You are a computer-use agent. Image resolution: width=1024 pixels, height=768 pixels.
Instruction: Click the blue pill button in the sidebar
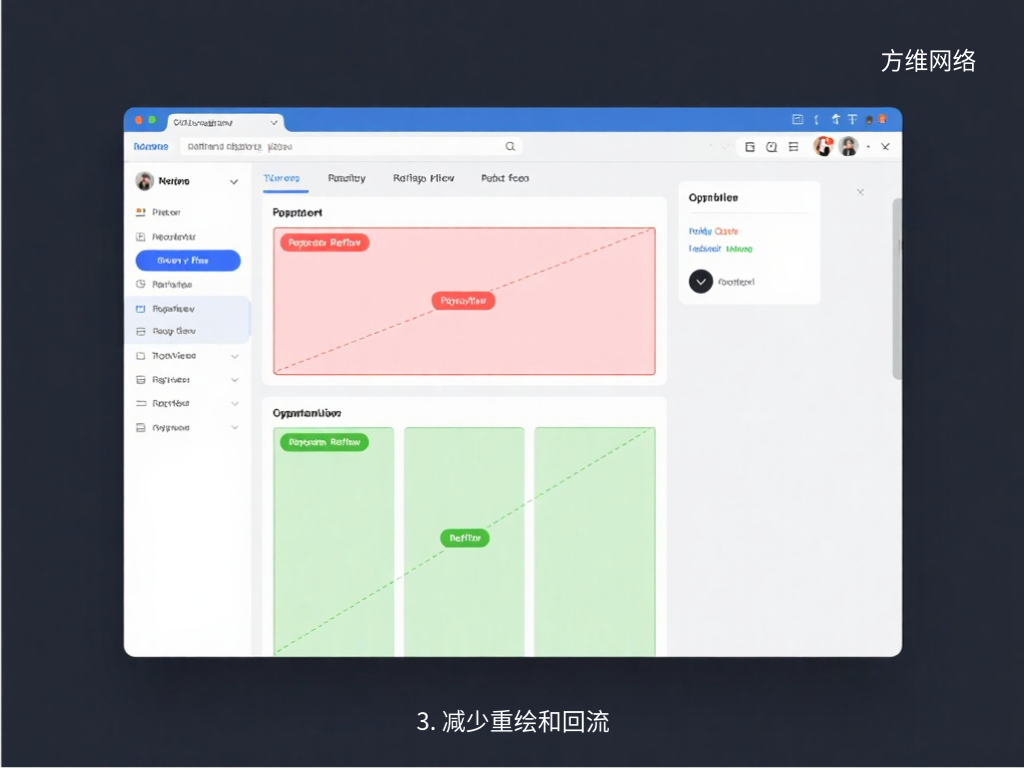(x=188, y=261)
